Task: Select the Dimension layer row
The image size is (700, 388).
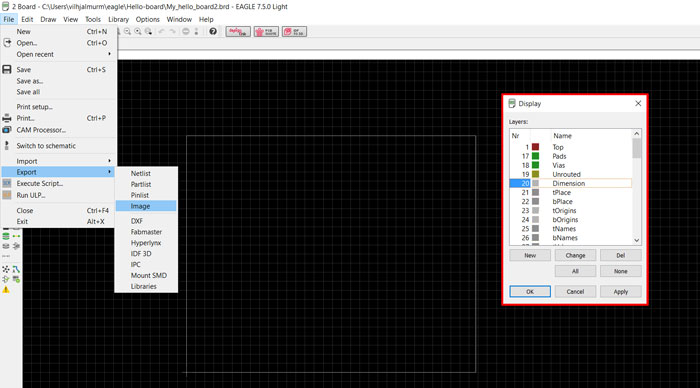Action: tap(571, 184)
